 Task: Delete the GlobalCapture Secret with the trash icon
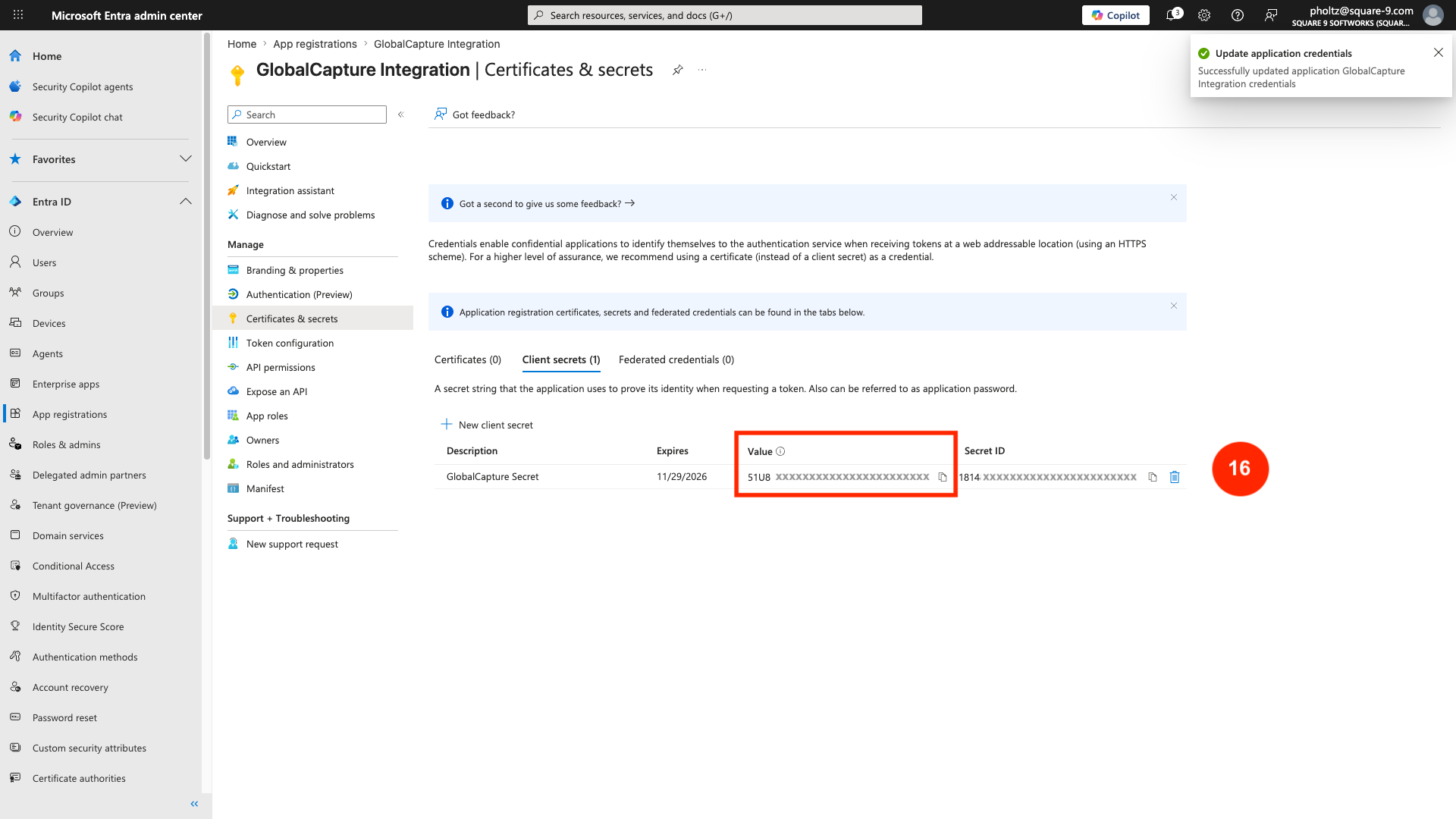(1175, 477)
